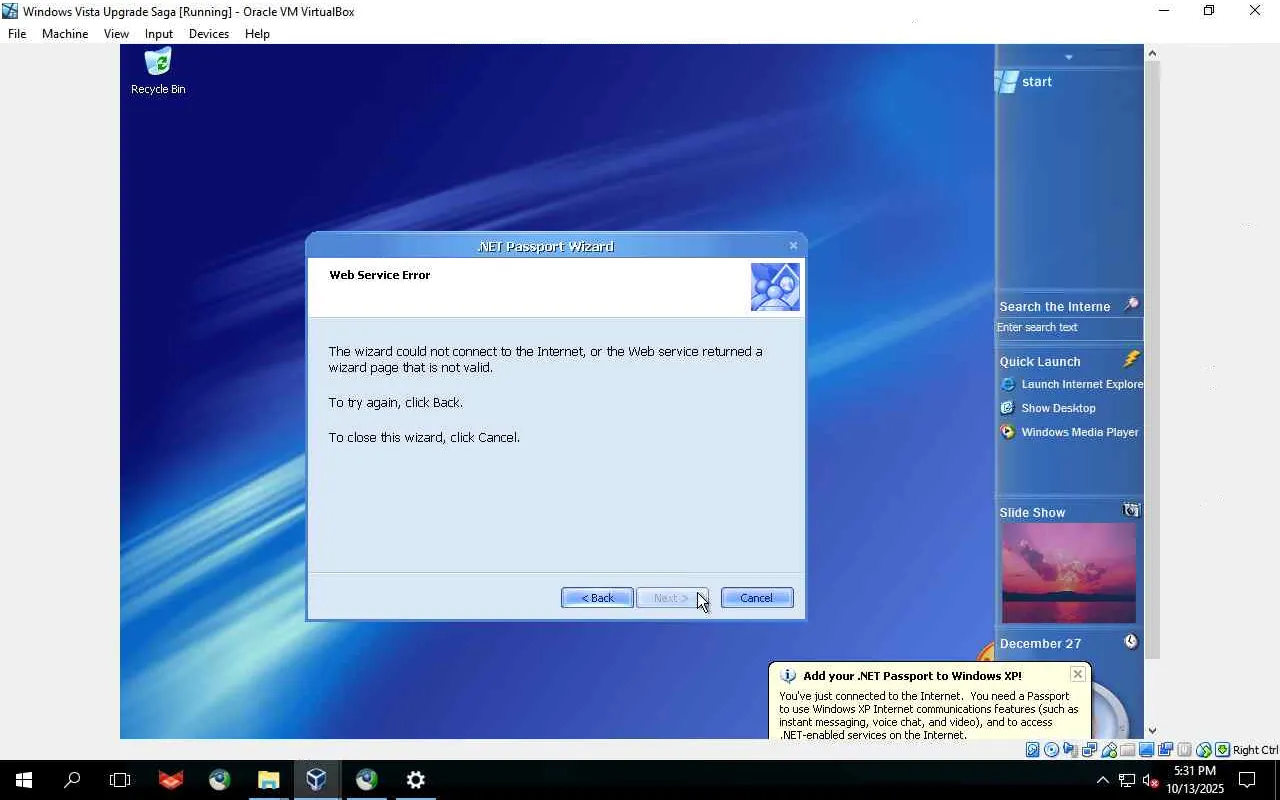Click Launch Internet Explorer link
Screen dimensions: 1280x800
1082,384
